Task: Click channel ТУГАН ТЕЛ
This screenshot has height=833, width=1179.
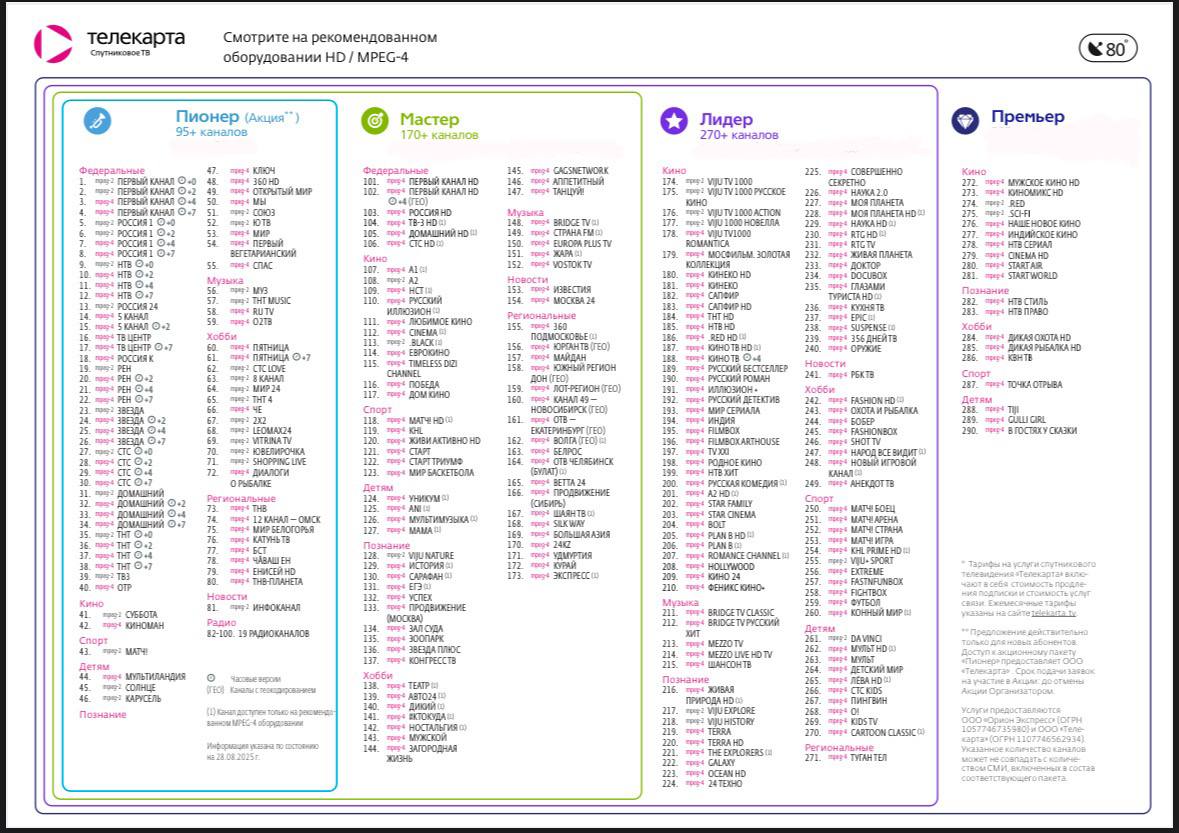Action: (x=868, y=758)
